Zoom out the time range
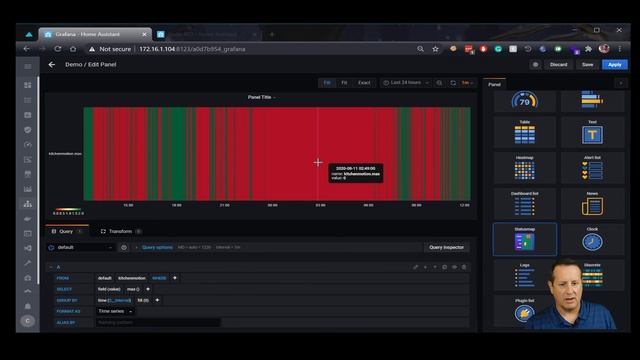Image resolution: width=640 pixels, height=360 pixels. tap(439, 83)
